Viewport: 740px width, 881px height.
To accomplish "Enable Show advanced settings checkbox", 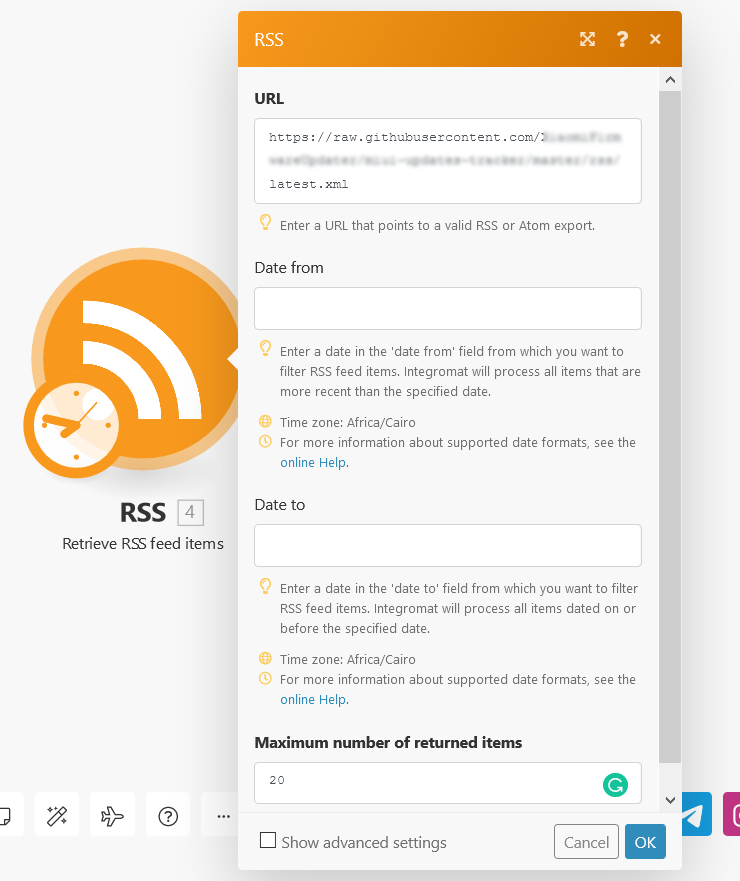I will coord(268,841).
